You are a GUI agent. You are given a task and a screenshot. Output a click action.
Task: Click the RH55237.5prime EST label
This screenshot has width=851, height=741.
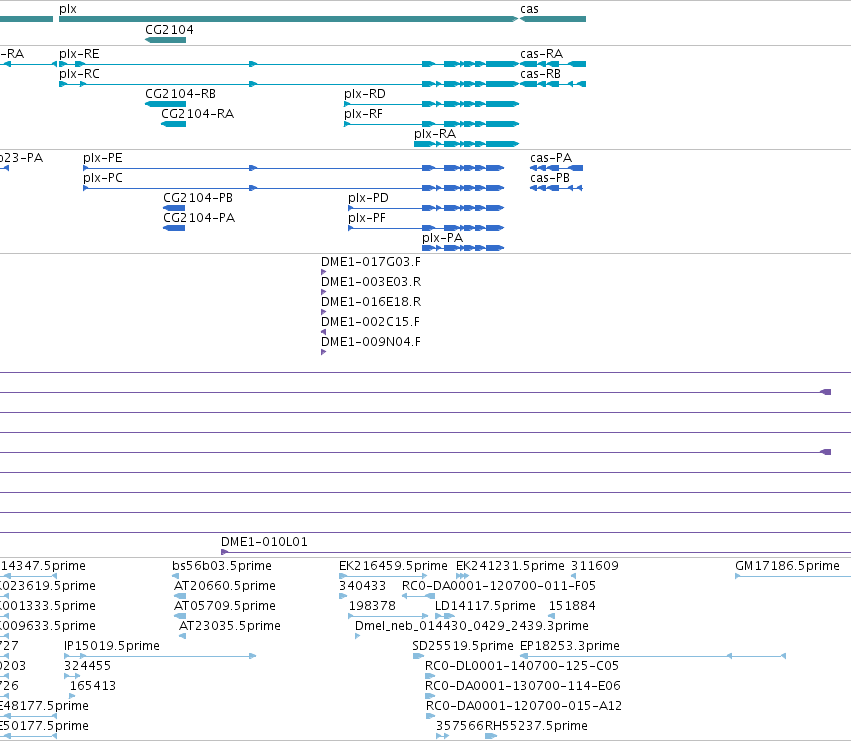click(x=536, y=726)
